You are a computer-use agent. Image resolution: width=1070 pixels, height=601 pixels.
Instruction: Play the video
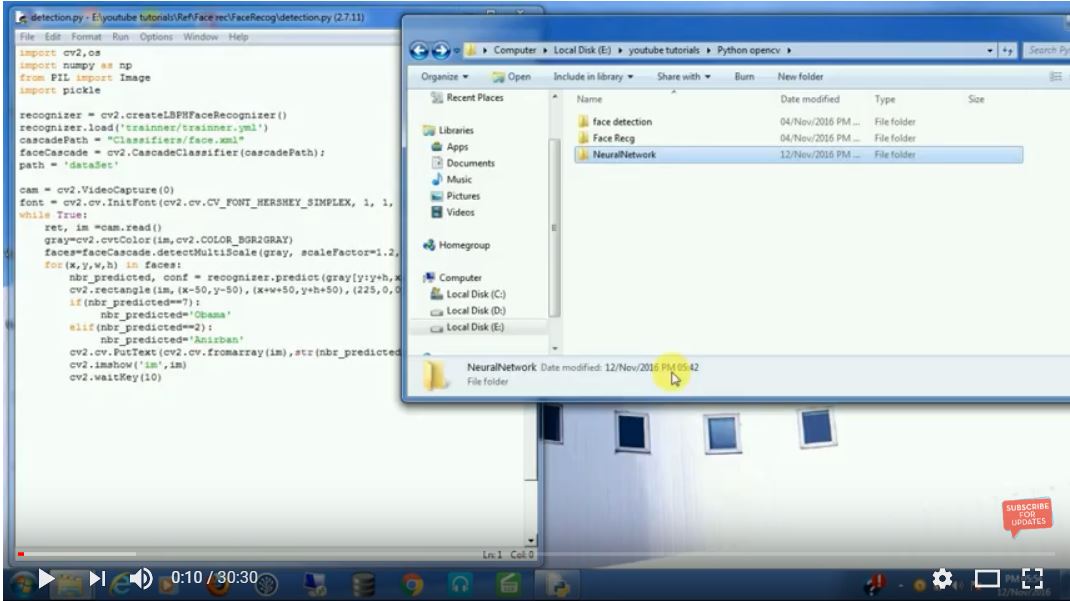tap(46, 578)
